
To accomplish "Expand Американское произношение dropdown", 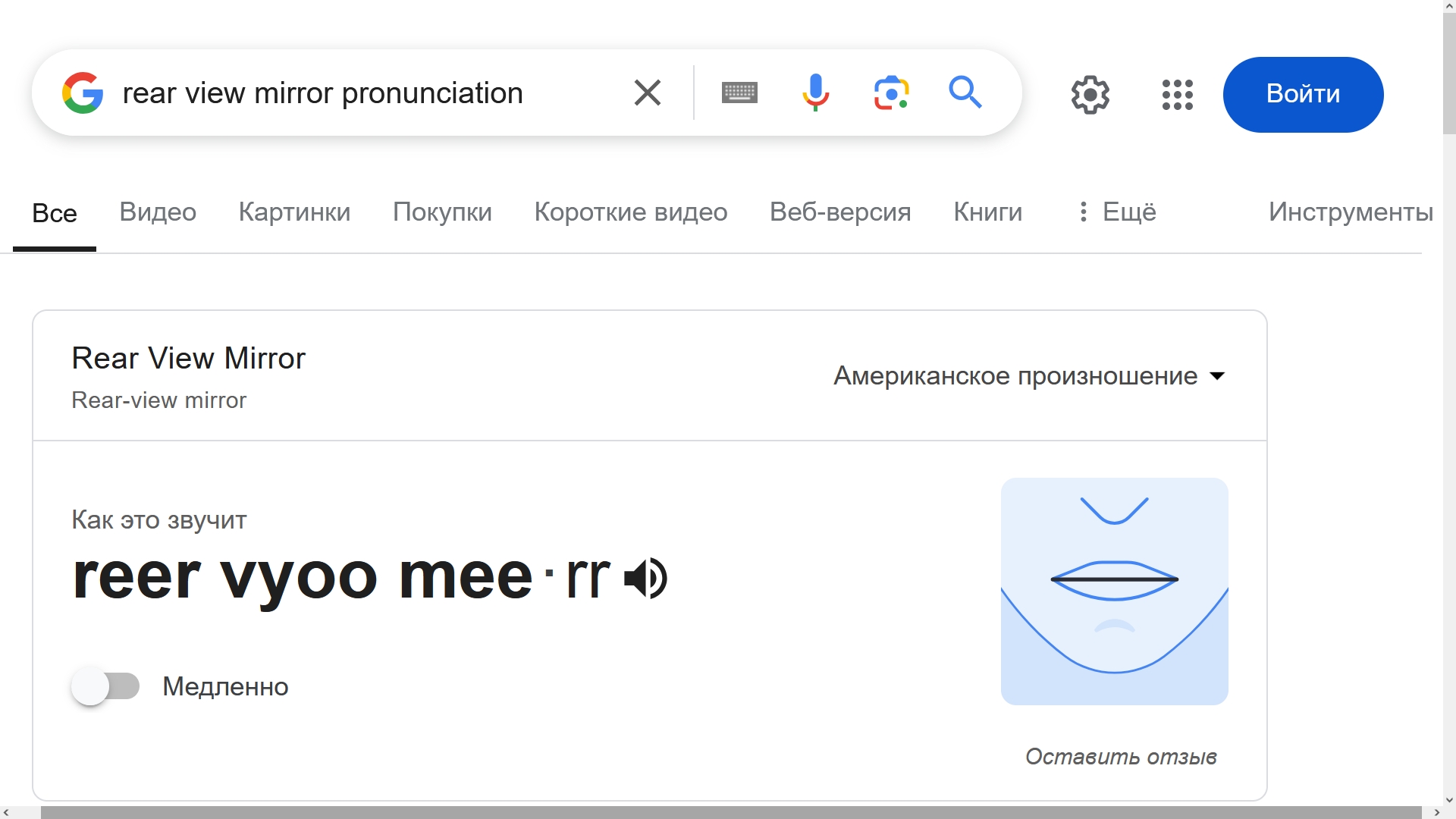I will pos(1029,376).
